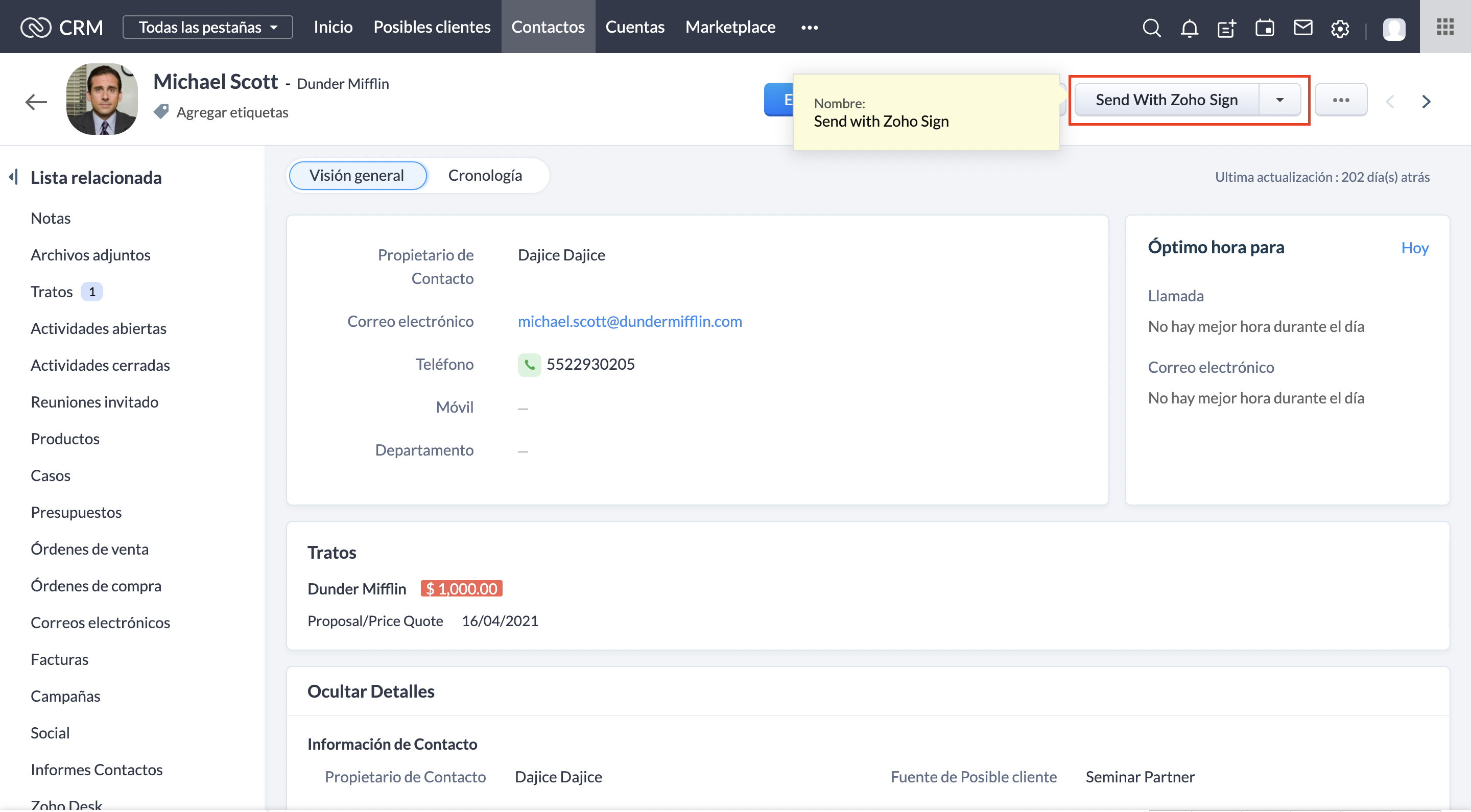
Task: Click Dunder Mifflin account next to name
Action: point(343,83)
